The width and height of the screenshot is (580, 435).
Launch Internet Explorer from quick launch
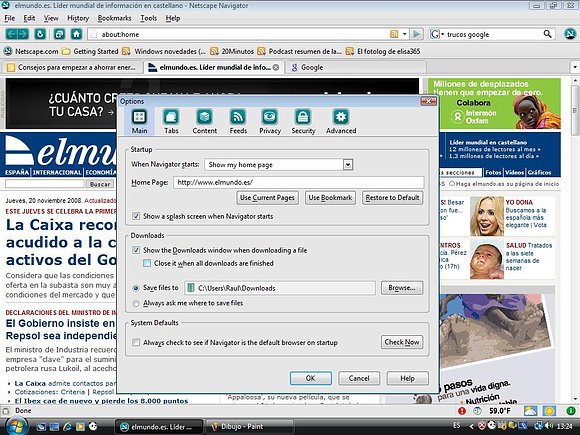[x=67, y=426]
